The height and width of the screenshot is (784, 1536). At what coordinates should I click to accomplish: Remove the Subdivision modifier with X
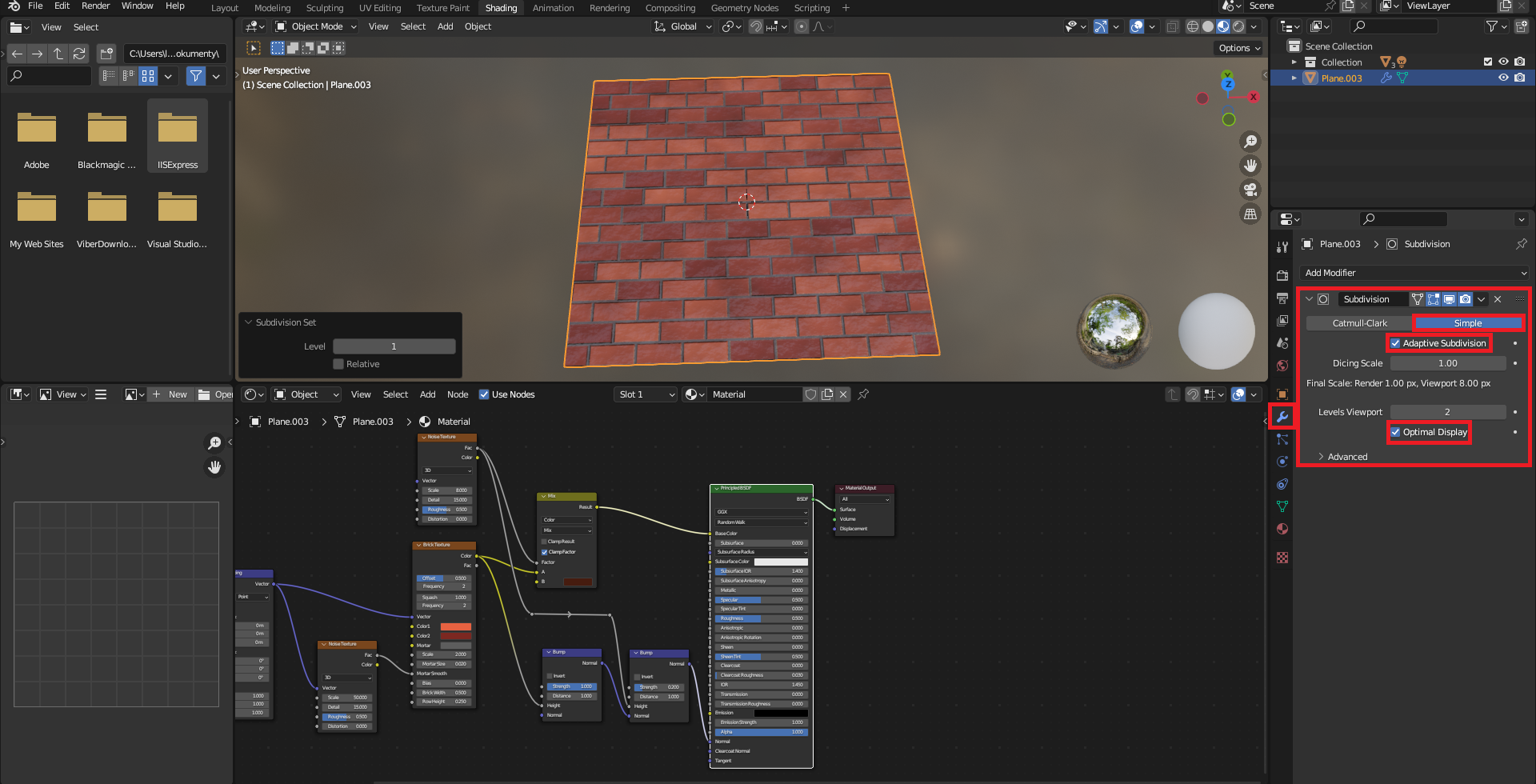coord(1498,299)
